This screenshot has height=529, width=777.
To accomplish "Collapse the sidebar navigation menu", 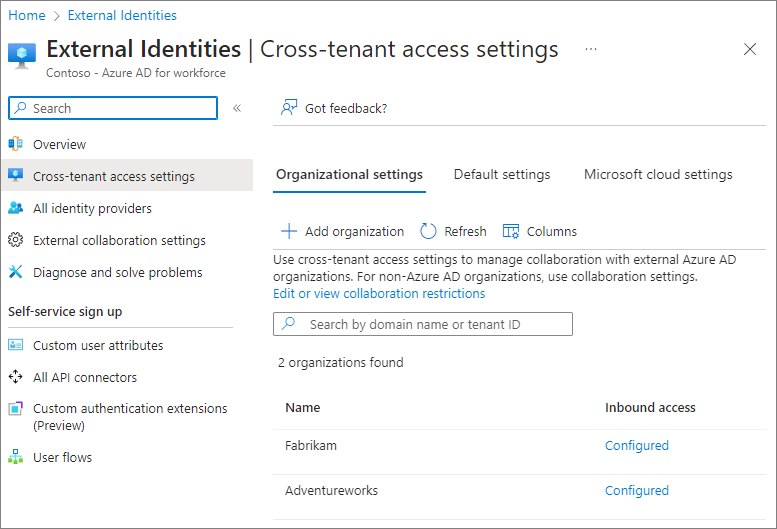I will click(x=237, y=108).
